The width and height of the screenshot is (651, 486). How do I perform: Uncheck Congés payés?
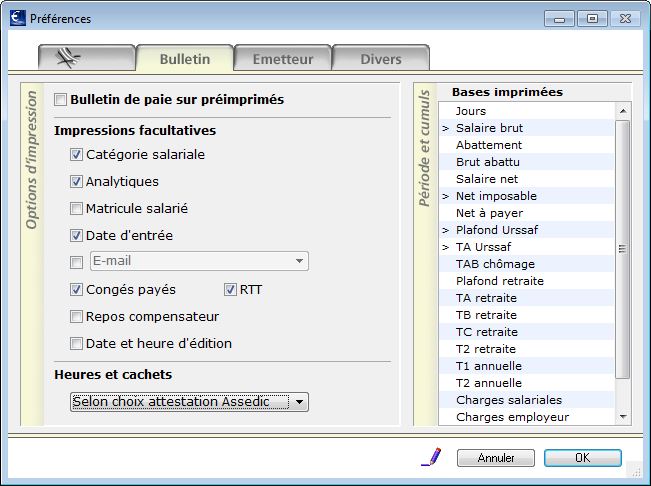click(x=76, y=290)
